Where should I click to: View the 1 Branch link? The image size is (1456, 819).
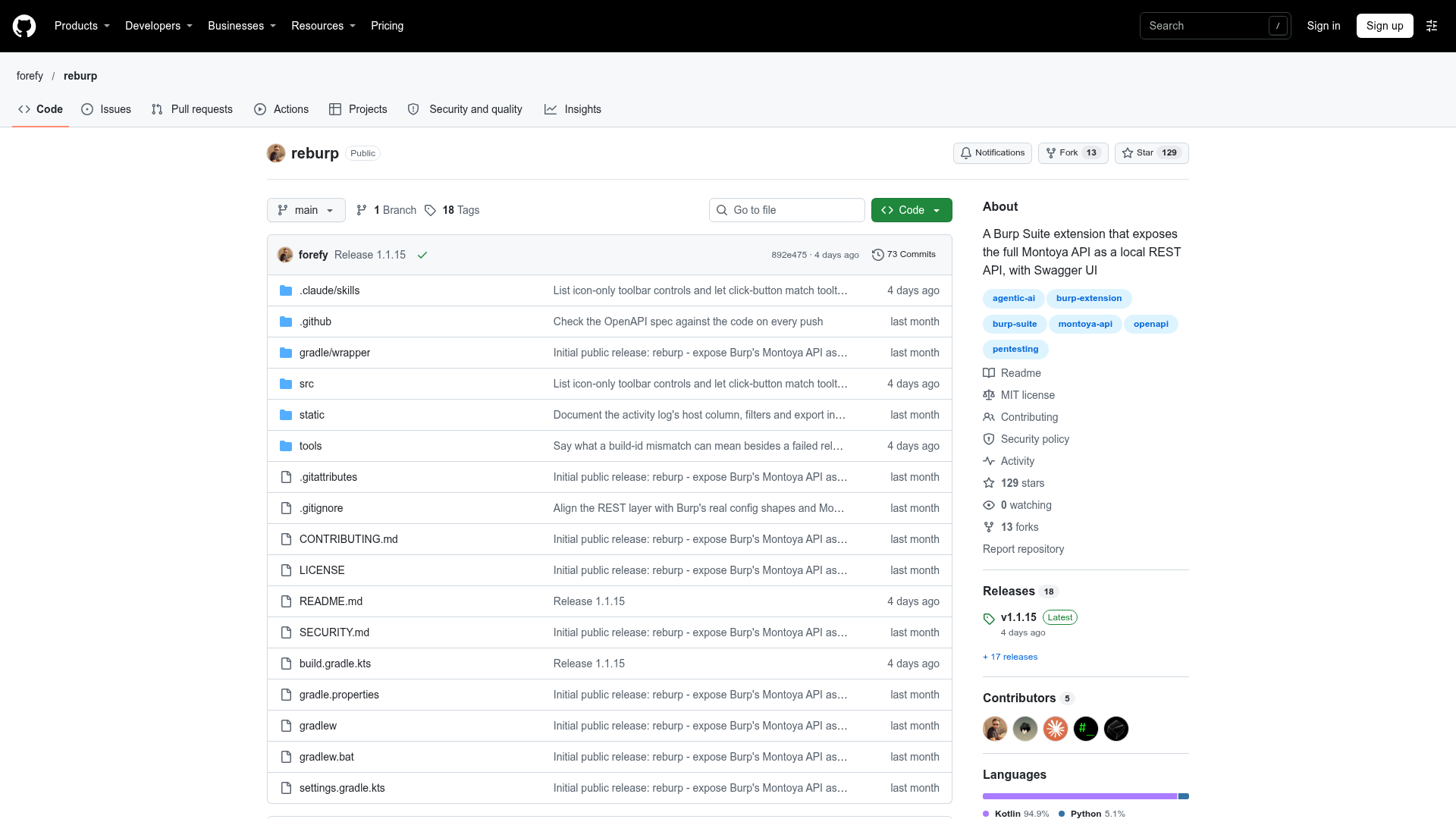pyautogui.click(x=386, y=210)
